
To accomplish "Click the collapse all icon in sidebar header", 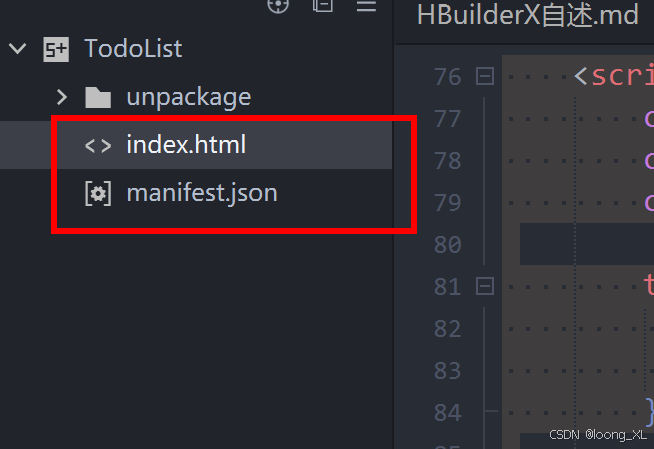I will [x=322, y=5].
